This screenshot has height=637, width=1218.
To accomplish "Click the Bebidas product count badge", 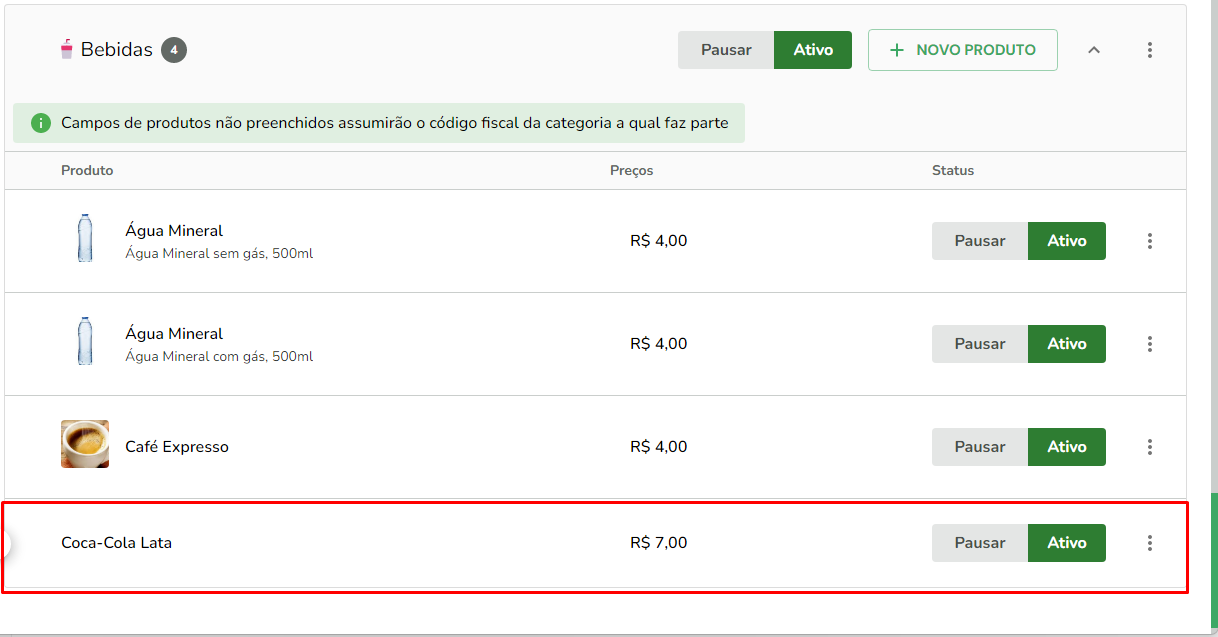I will (174, 49).
